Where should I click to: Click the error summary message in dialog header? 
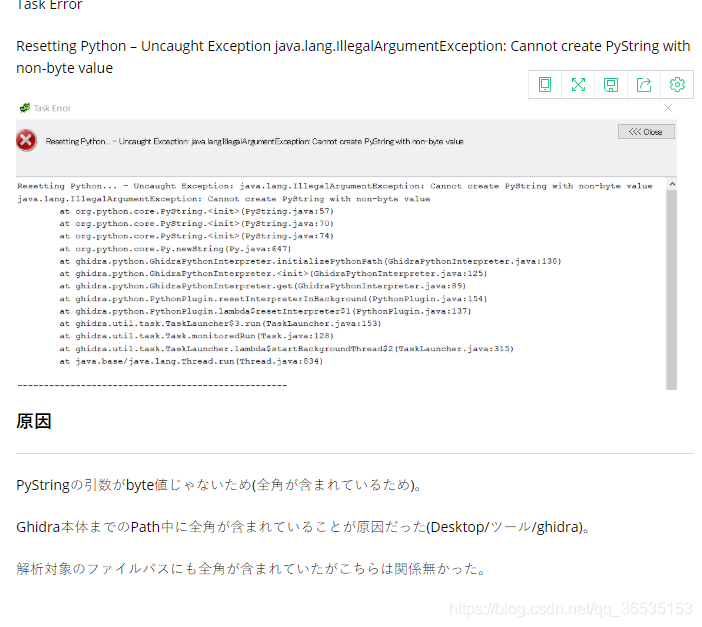point(254,142)
